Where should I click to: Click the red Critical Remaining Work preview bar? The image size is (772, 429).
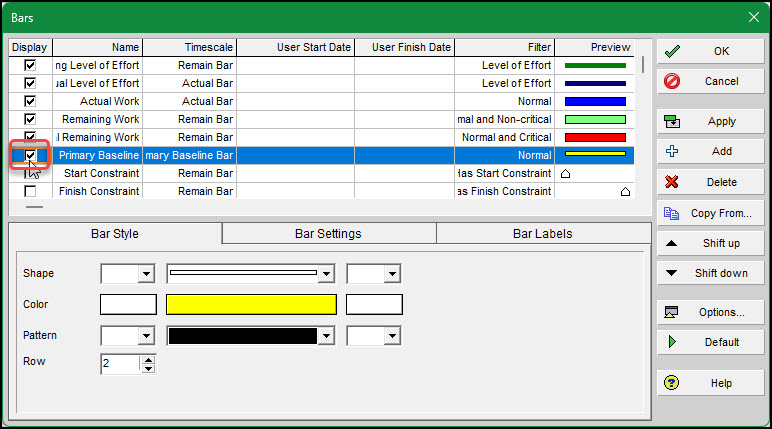(x=595, y=137)
